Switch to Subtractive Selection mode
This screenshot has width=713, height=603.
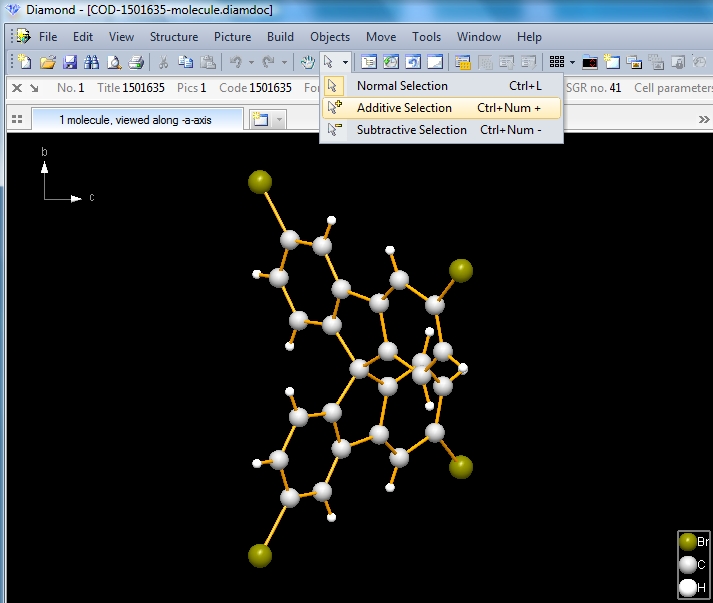[411, 130]
